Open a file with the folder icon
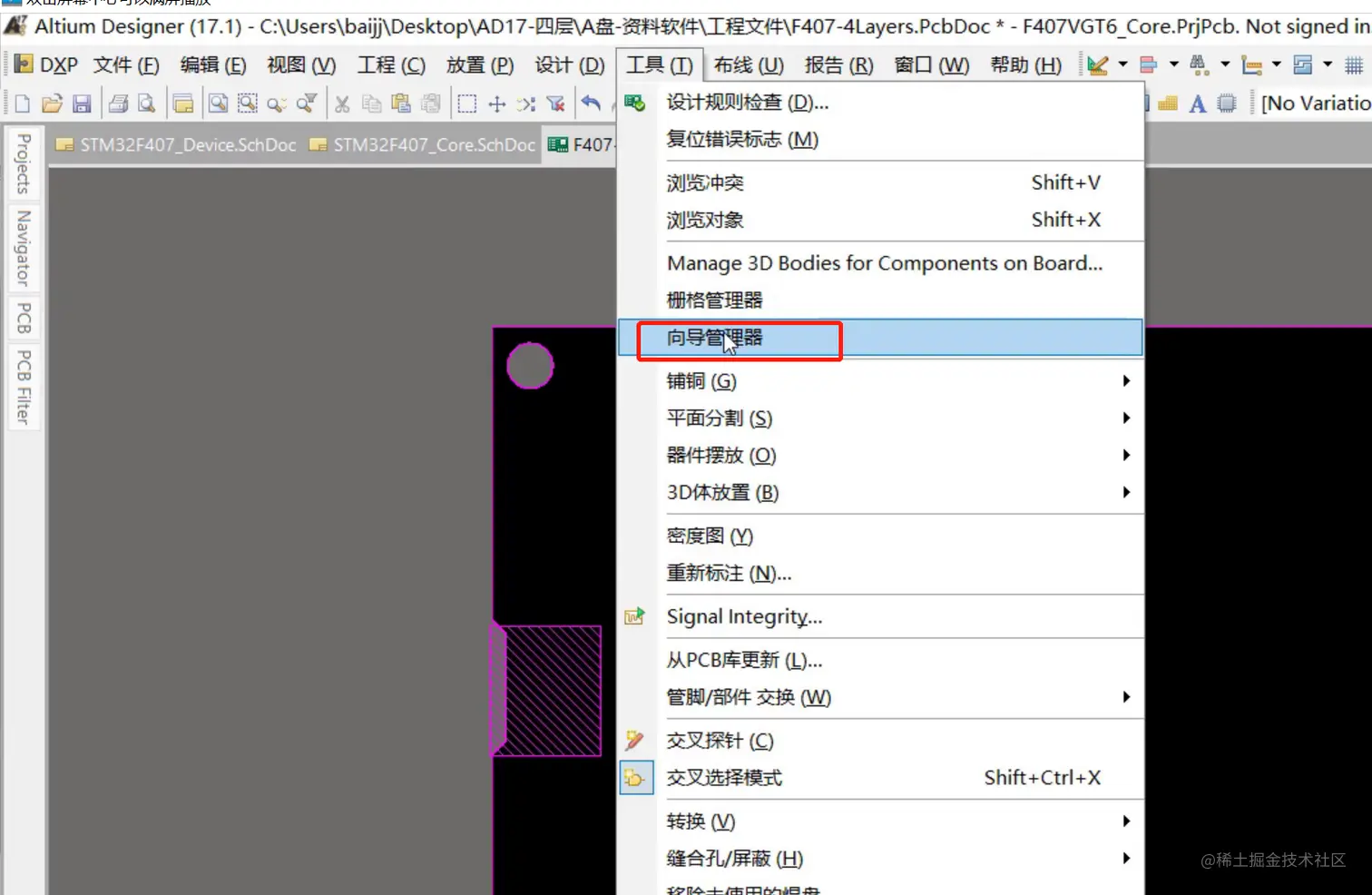Screen dimensions: 1372x895 pyautogui.click(x=52, y=104)
